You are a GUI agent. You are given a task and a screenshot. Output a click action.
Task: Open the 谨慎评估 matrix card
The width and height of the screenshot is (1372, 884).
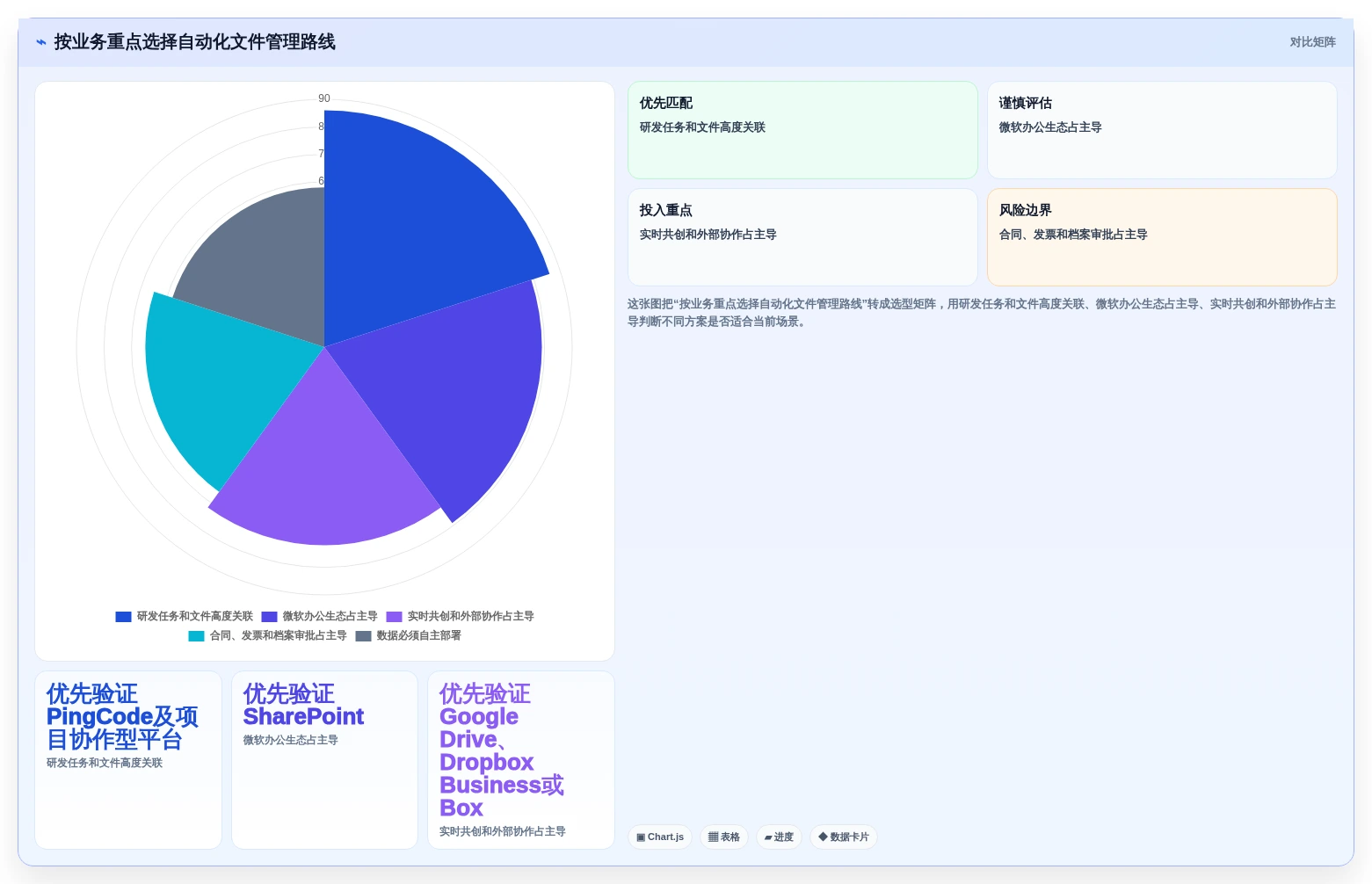click(x=1162, y=130)
